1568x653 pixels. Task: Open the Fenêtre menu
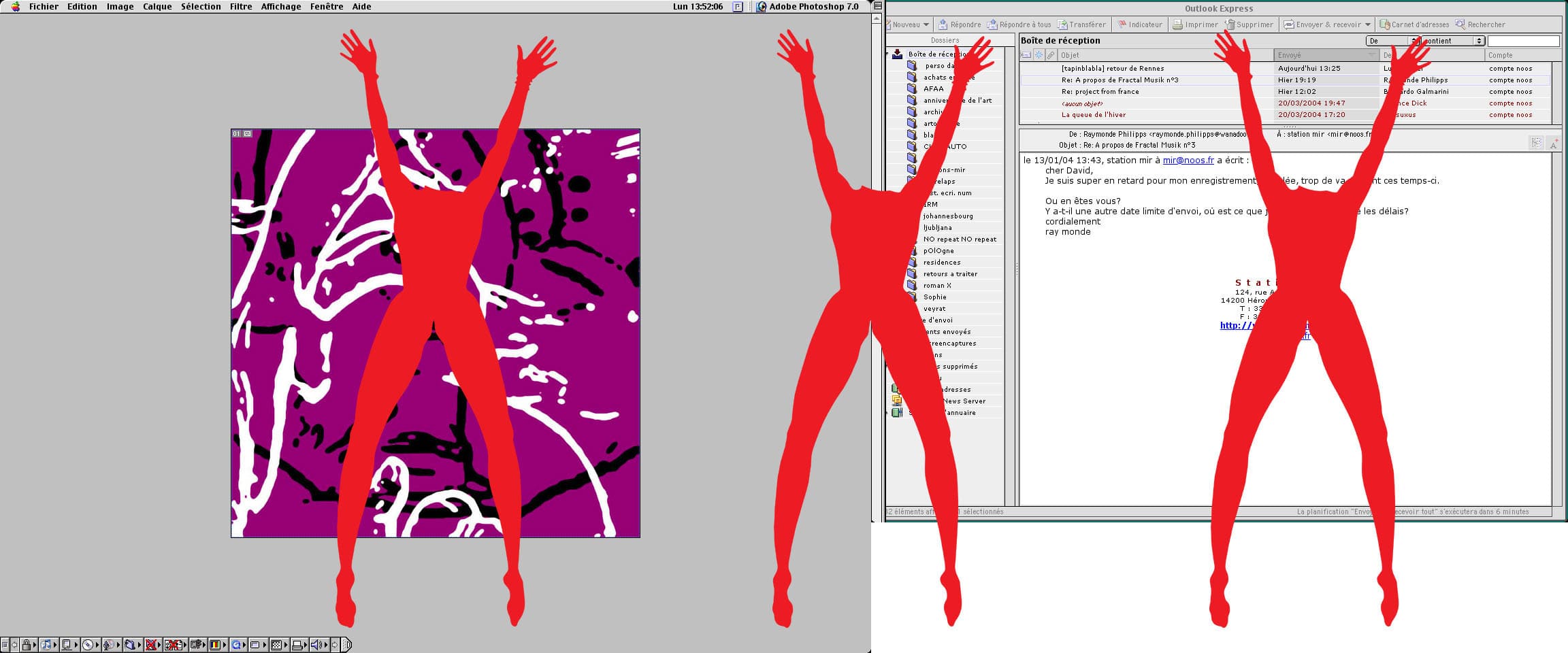pos(327,7)
